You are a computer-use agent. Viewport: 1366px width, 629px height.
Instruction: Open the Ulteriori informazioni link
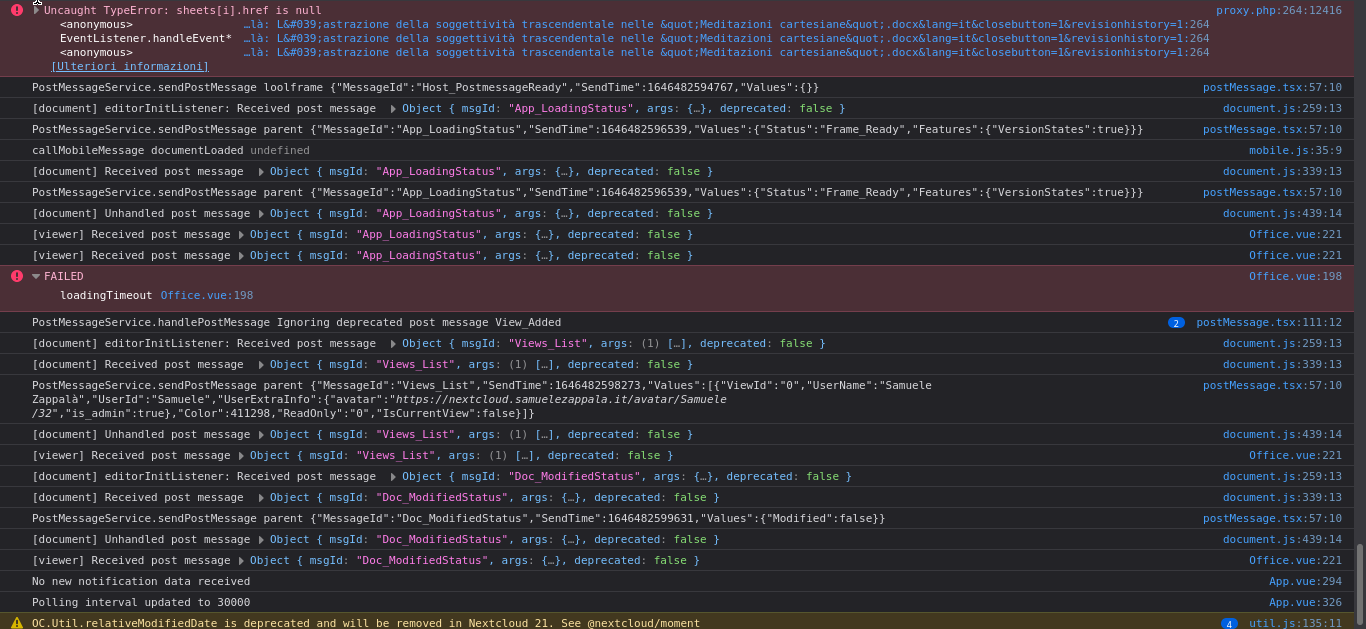[x=130, y=66]
